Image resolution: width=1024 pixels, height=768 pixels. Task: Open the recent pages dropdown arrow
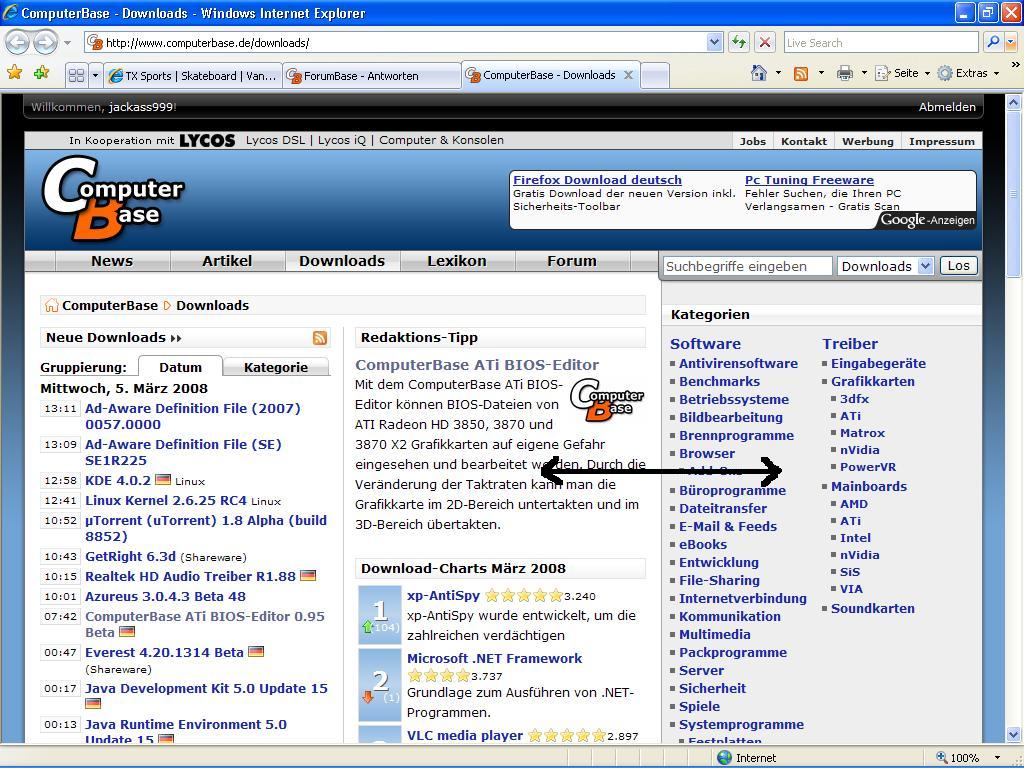67,43
